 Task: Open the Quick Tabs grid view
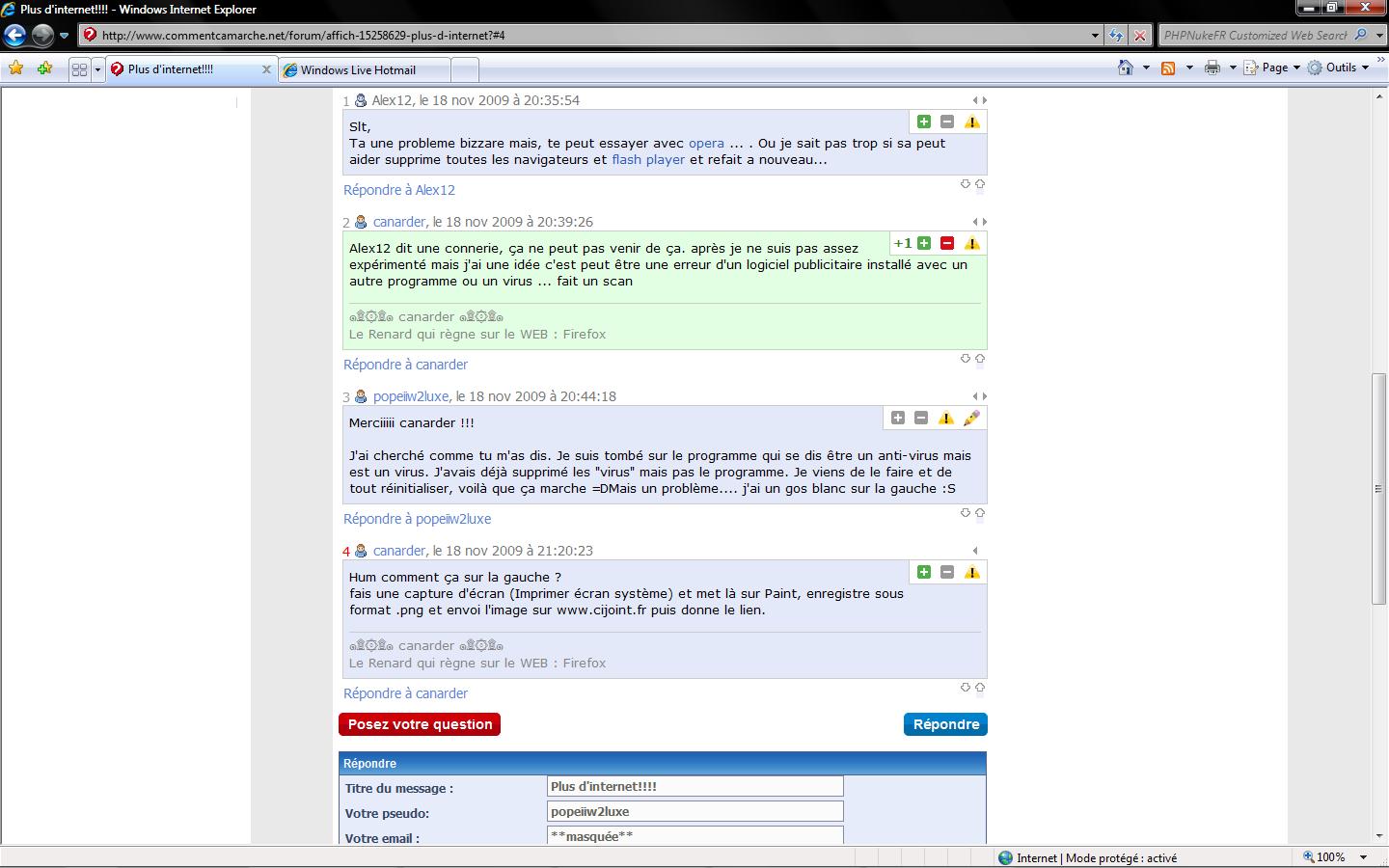[x=79, y=69]
